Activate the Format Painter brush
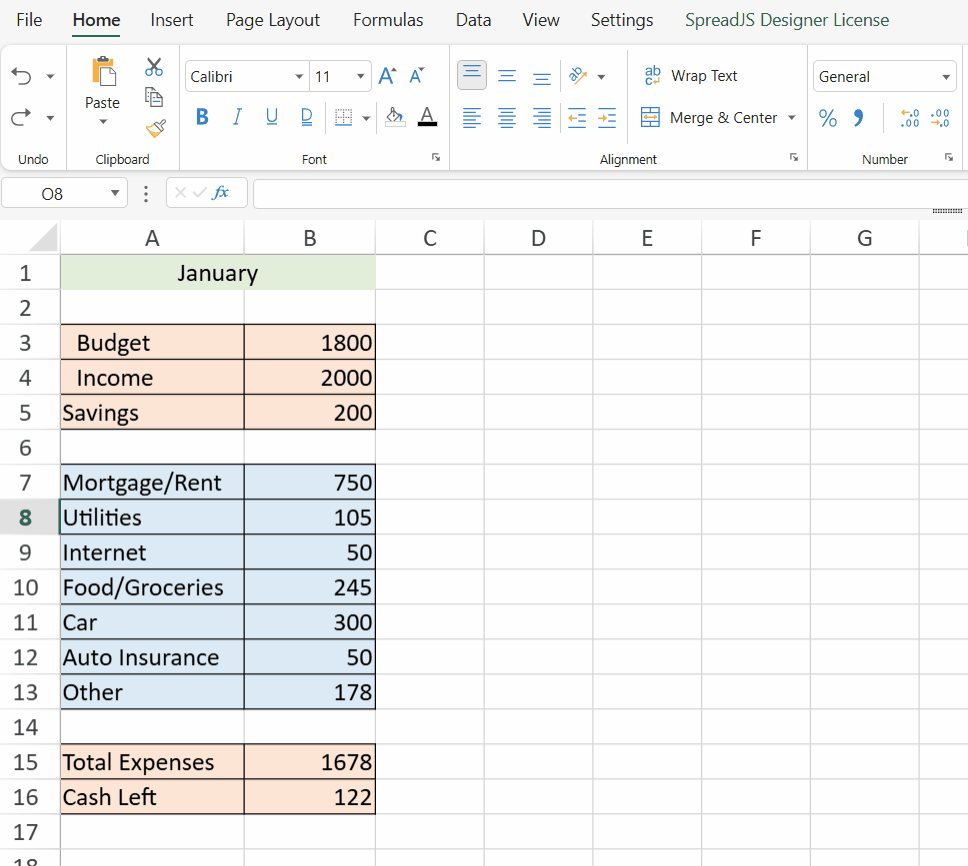The height and width of the screenshot is (866, 968). click(156, 128)
